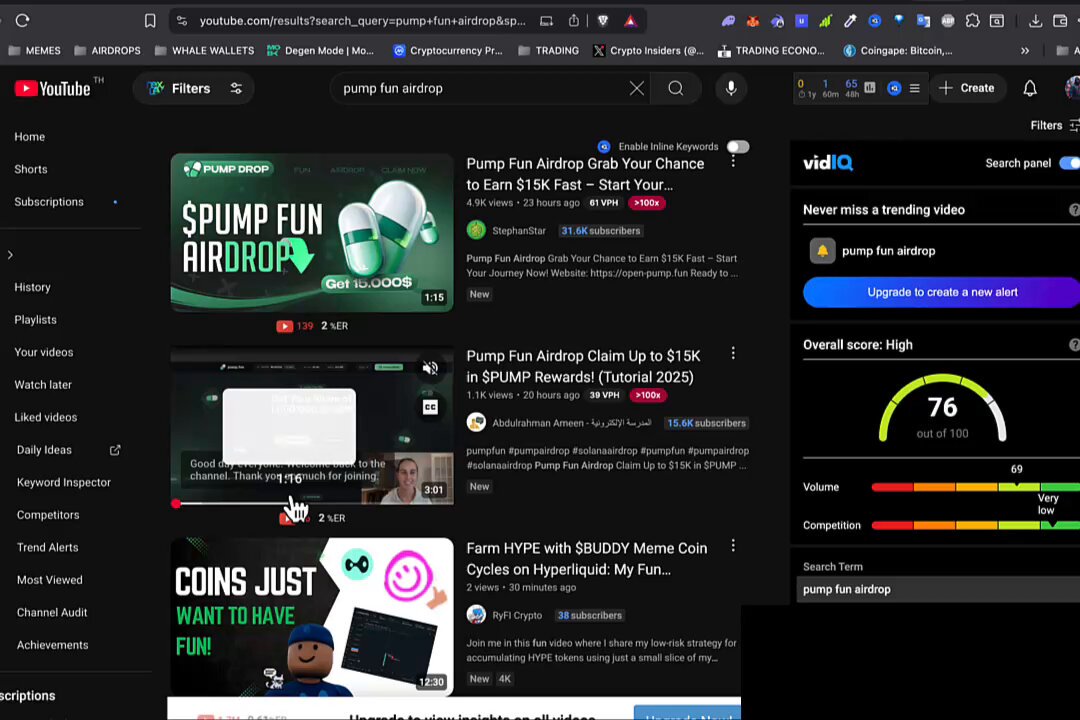The image size is (1080, 720).
Task: Open the Brave wallet icon in the toolbar
Action: coord(1060,21)
